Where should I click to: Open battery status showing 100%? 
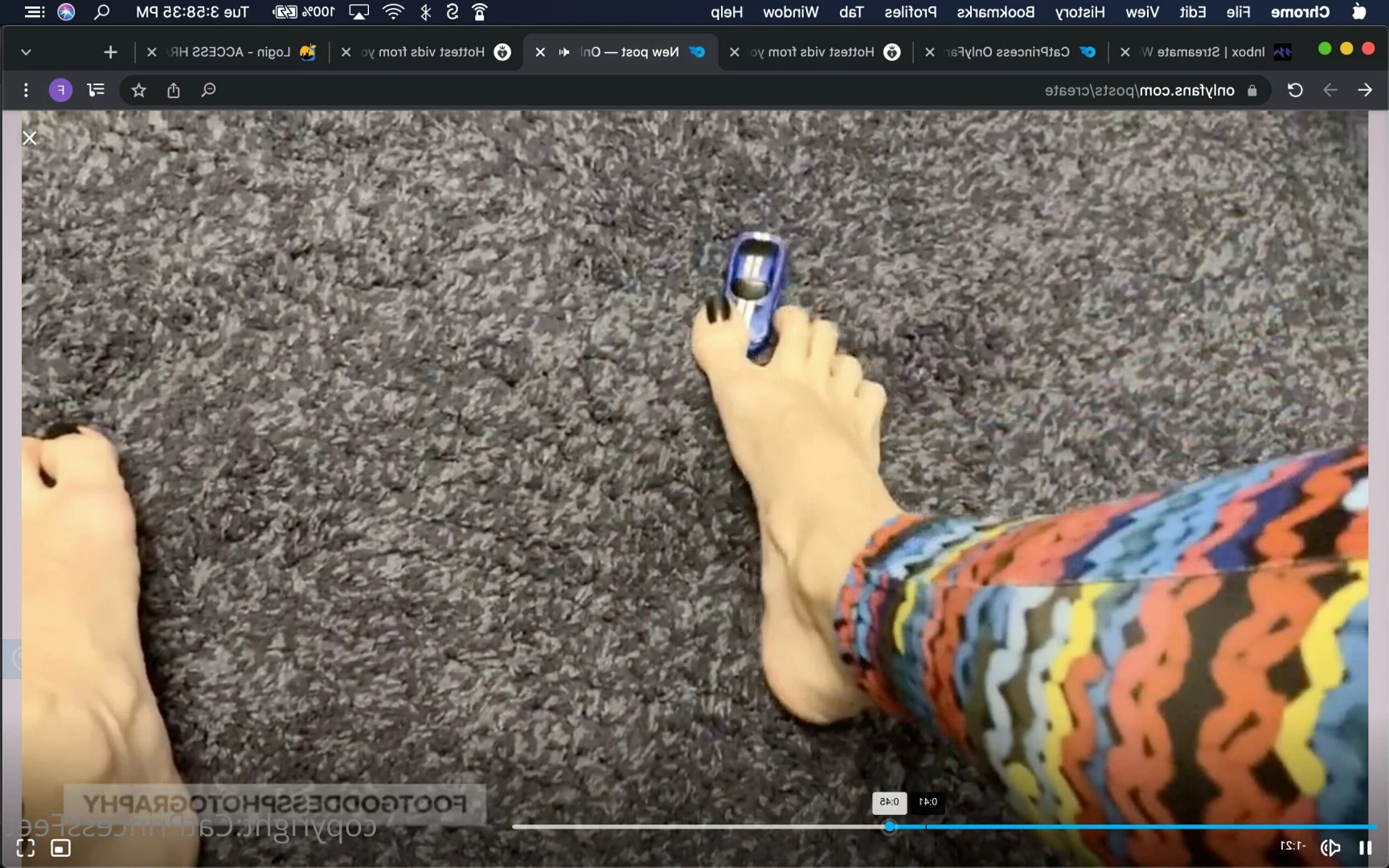304,12
